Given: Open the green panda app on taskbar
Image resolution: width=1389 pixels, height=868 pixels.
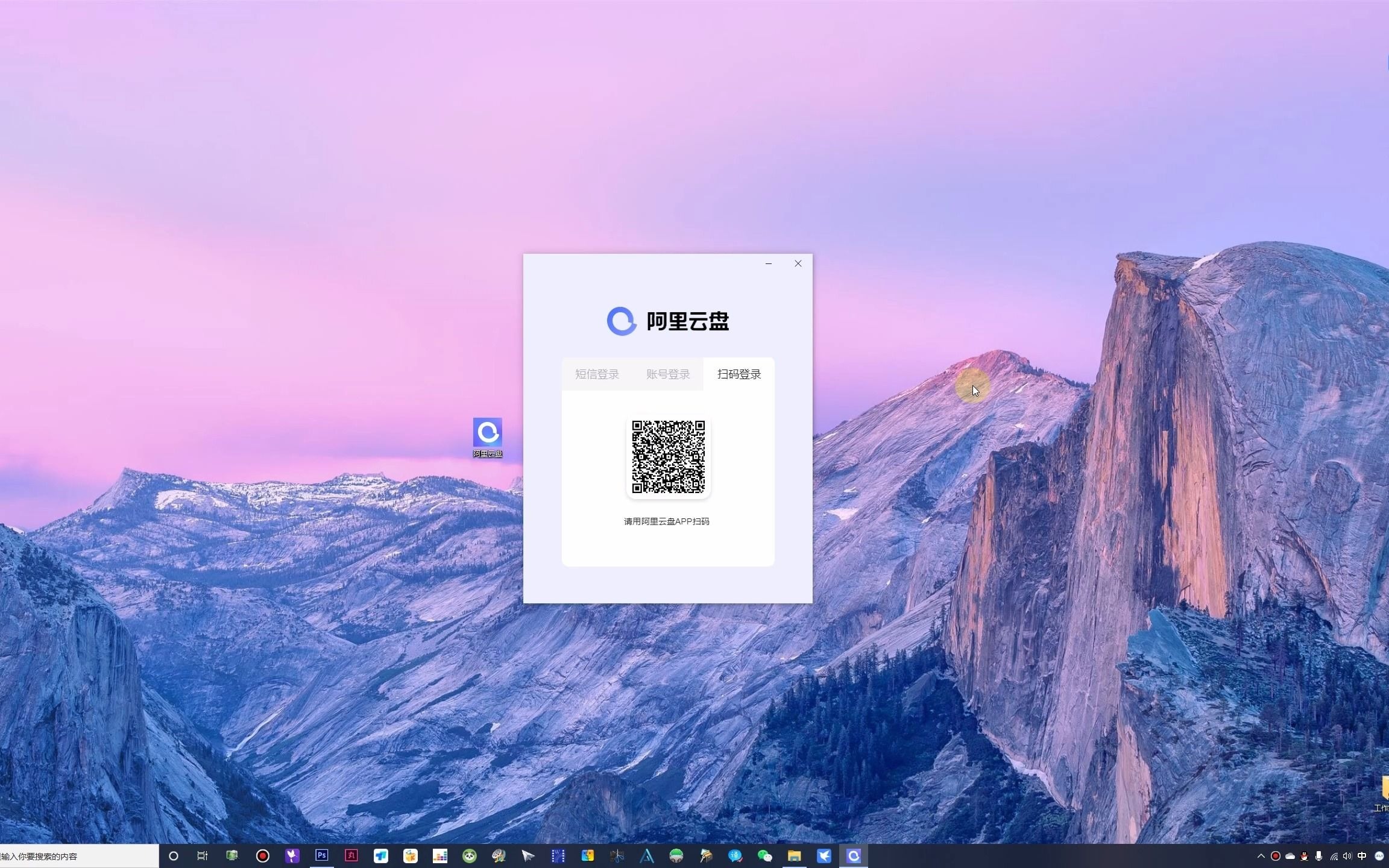Looking at the screenshot, I should 470,856.
